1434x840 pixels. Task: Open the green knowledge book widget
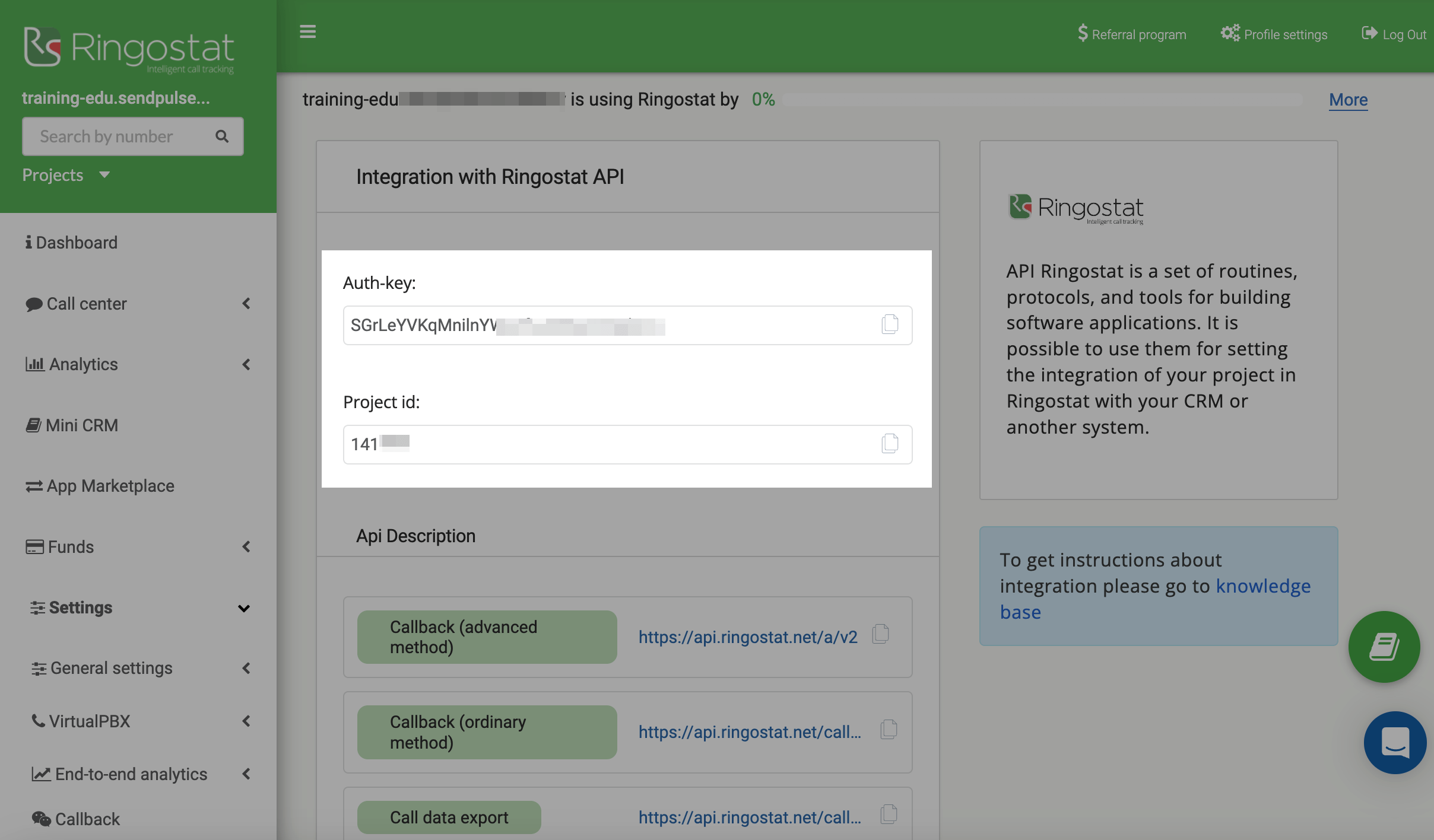(x=1384, y=647)
